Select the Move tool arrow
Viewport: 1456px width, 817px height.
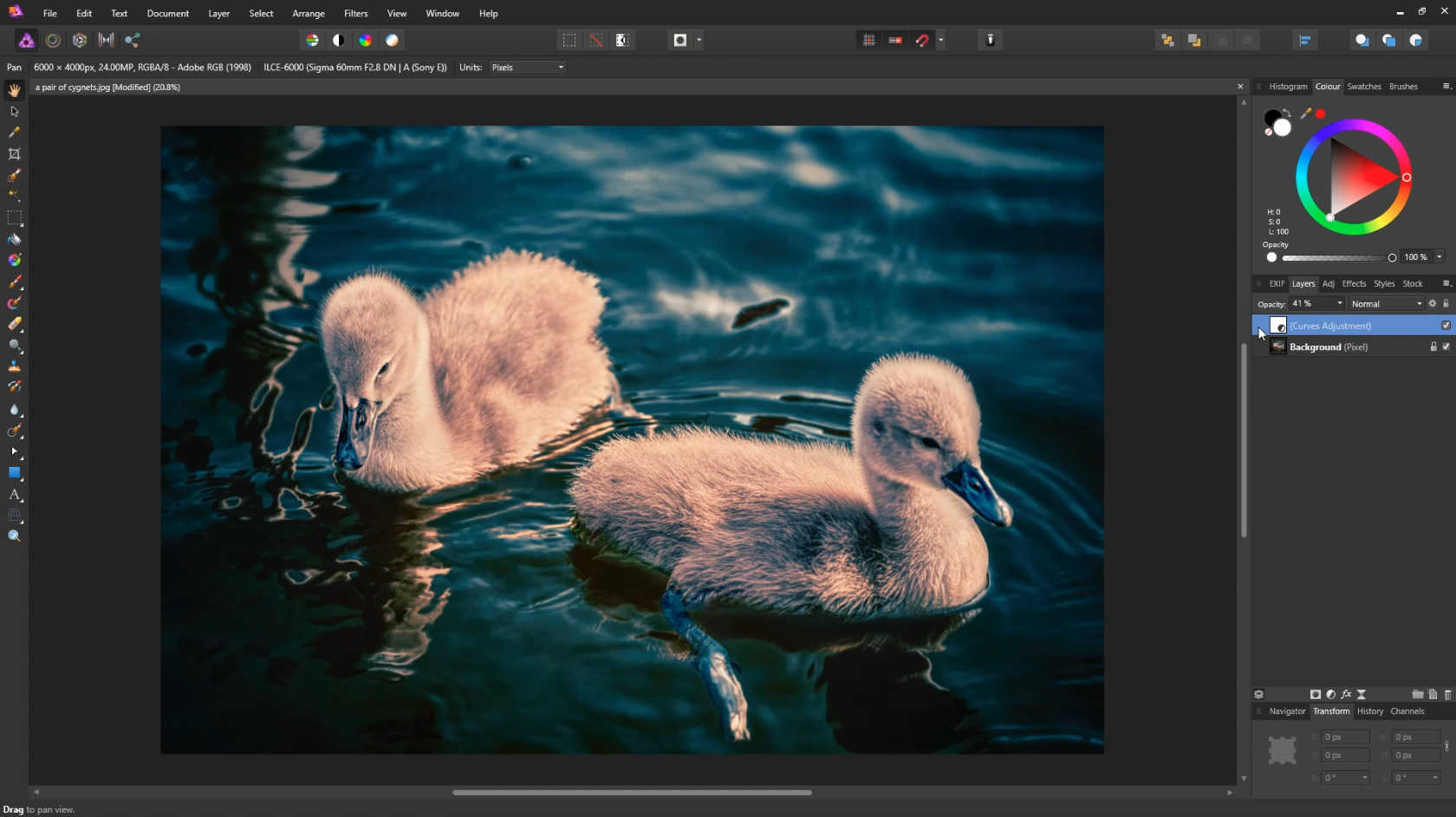[14, 112]
